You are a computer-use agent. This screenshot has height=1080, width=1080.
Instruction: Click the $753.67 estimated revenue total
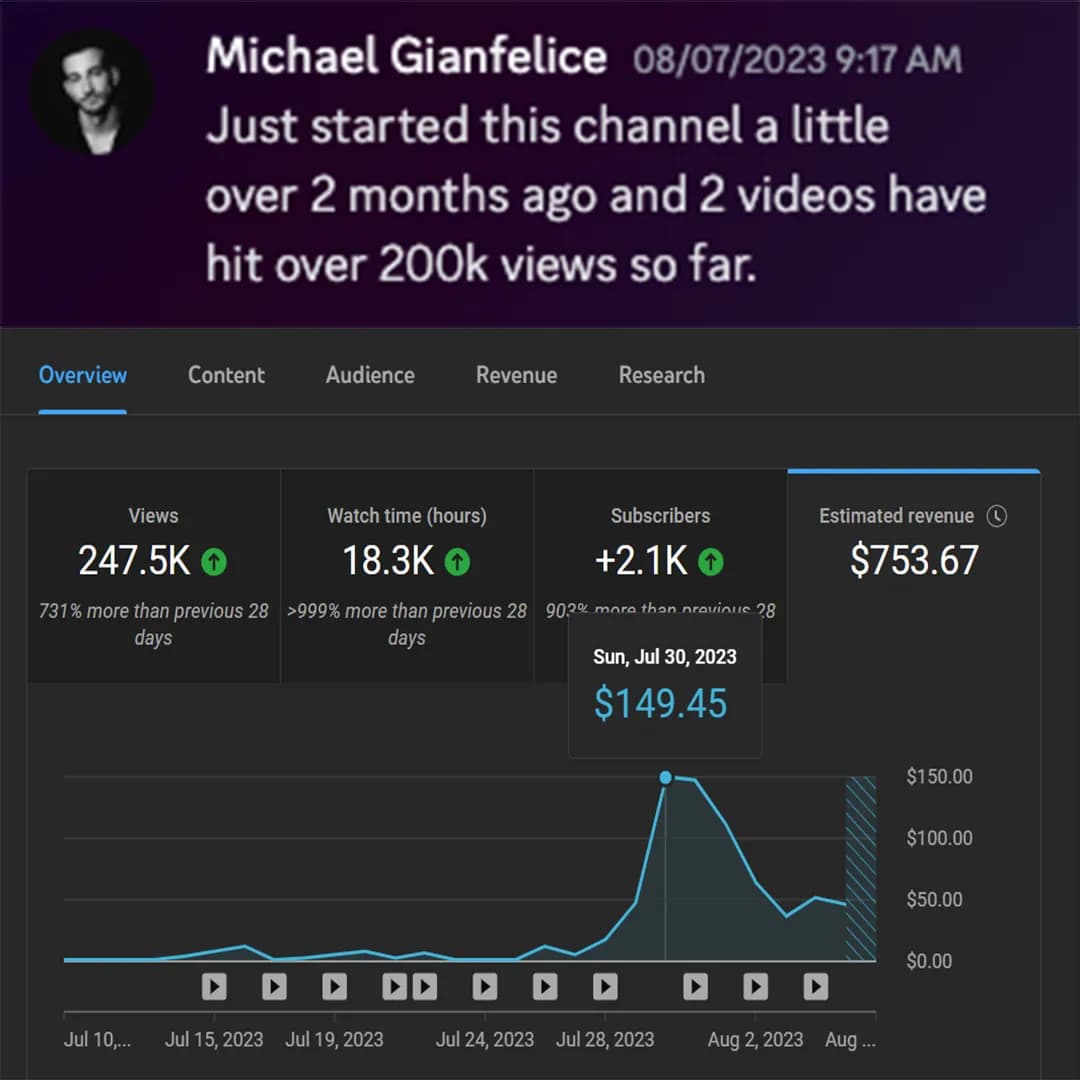click(x=914, y=559)
